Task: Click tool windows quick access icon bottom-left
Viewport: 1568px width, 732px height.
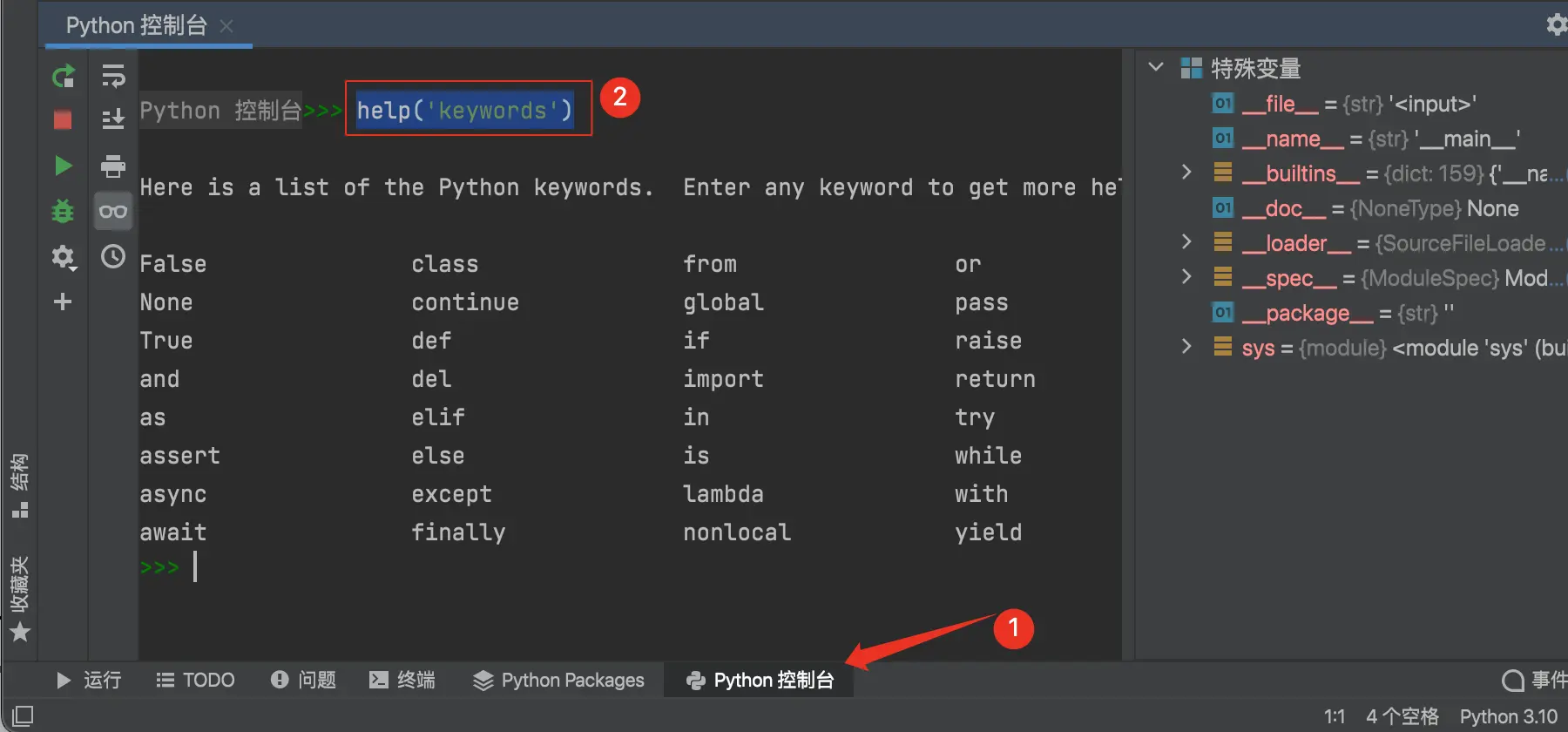Action: pos(23,716)
